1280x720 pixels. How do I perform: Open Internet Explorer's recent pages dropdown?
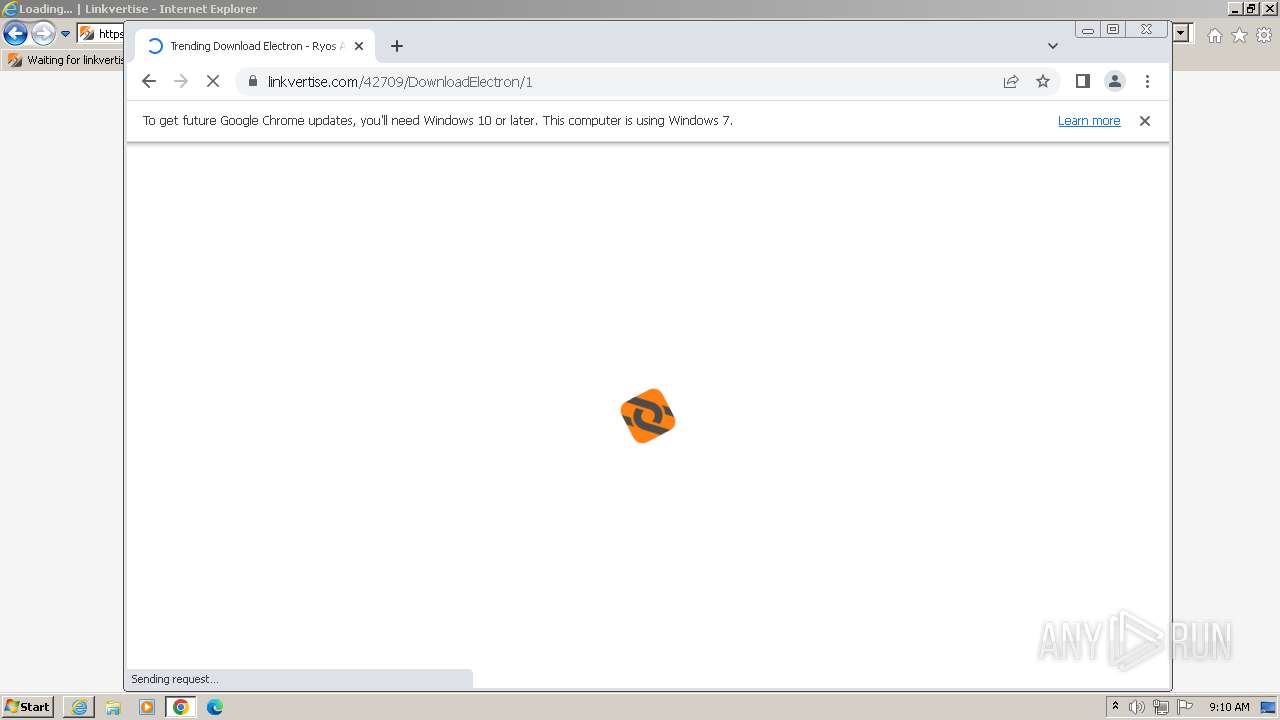click(x=65, y=34)
